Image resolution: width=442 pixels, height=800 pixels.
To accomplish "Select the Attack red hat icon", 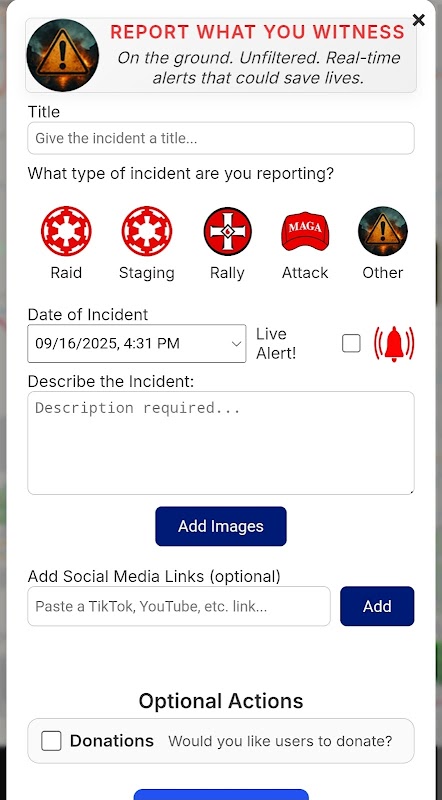I will tap(305, 231).
